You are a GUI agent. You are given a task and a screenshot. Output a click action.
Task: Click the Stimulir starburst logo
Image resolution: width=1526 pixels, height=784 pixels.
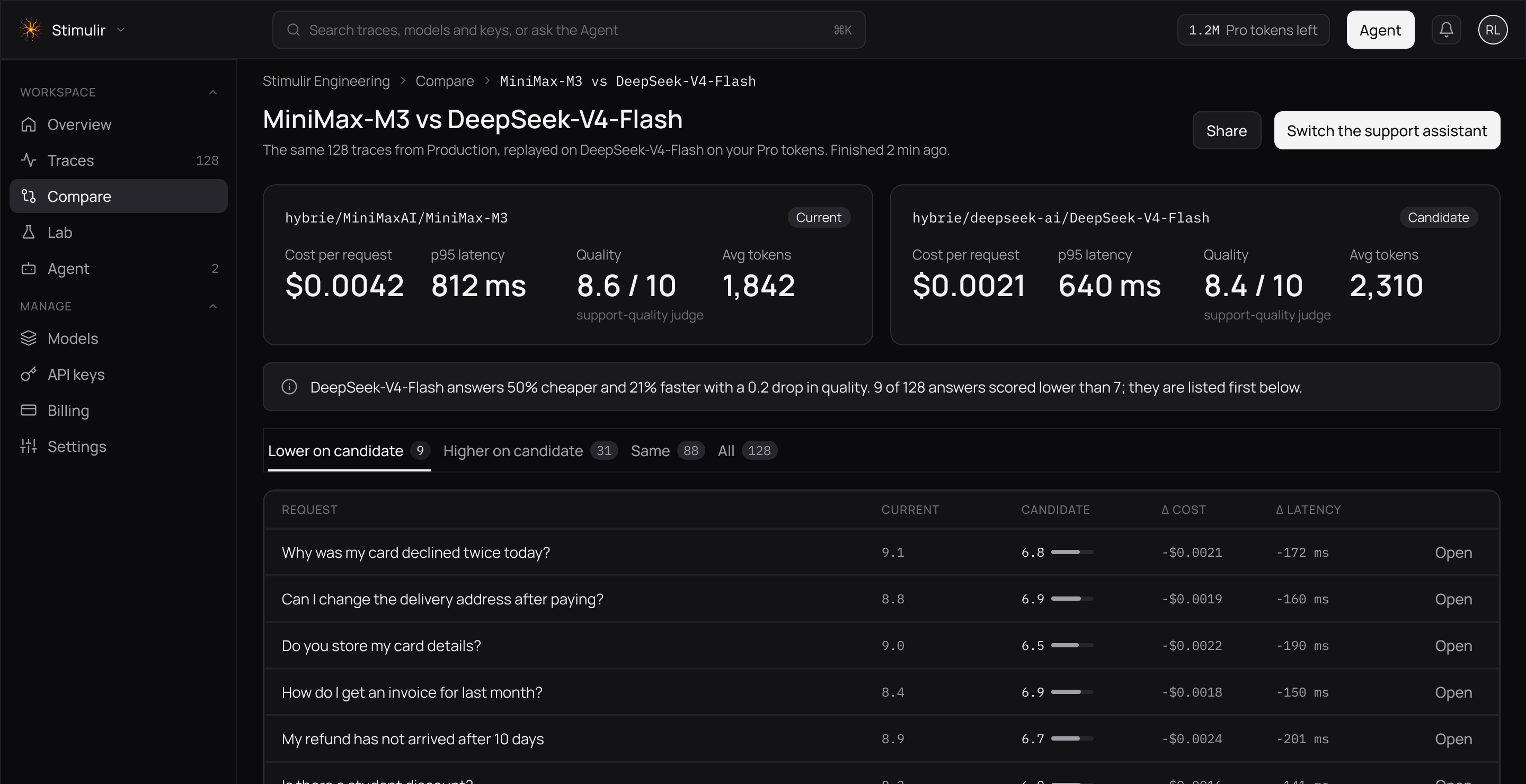click(x=30, y=30)
